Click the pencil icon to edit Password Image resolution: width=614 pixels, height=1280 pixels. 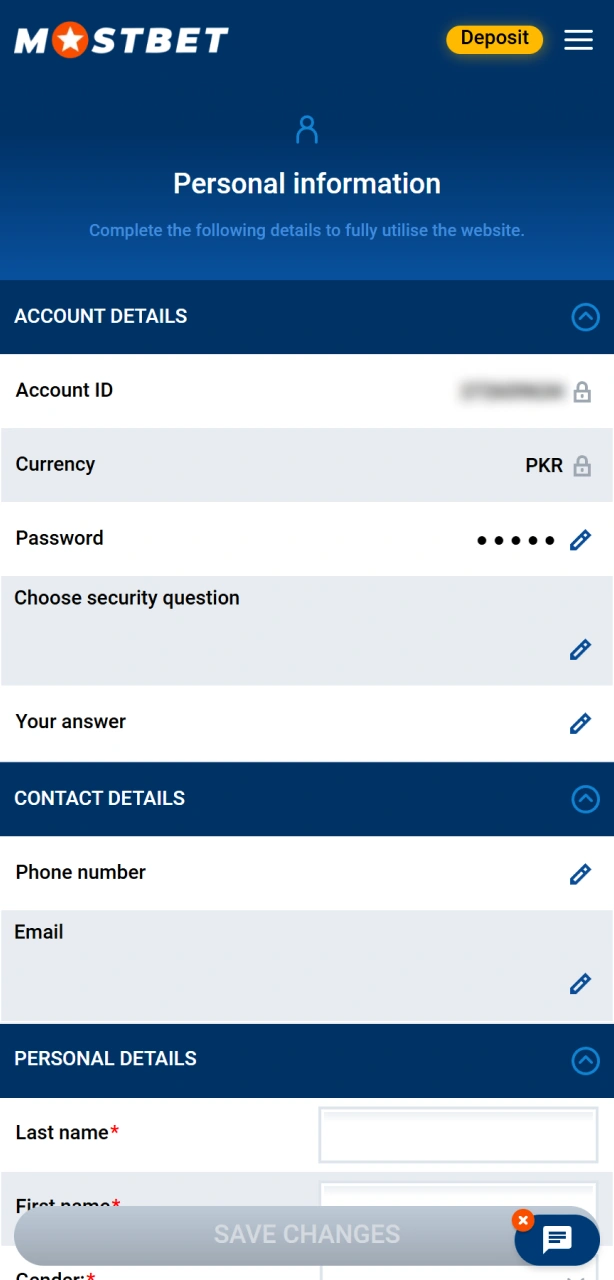point(580,540)
